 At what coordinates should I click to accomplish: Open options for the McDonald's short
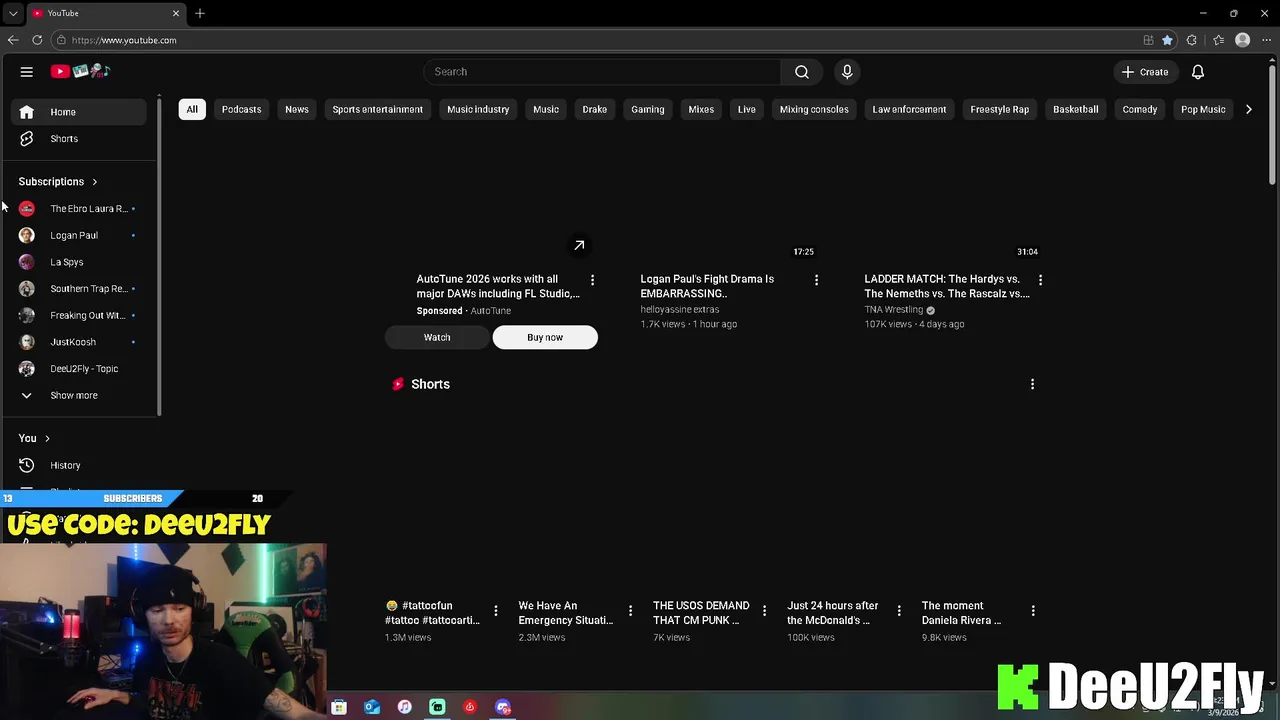[899, 610]
